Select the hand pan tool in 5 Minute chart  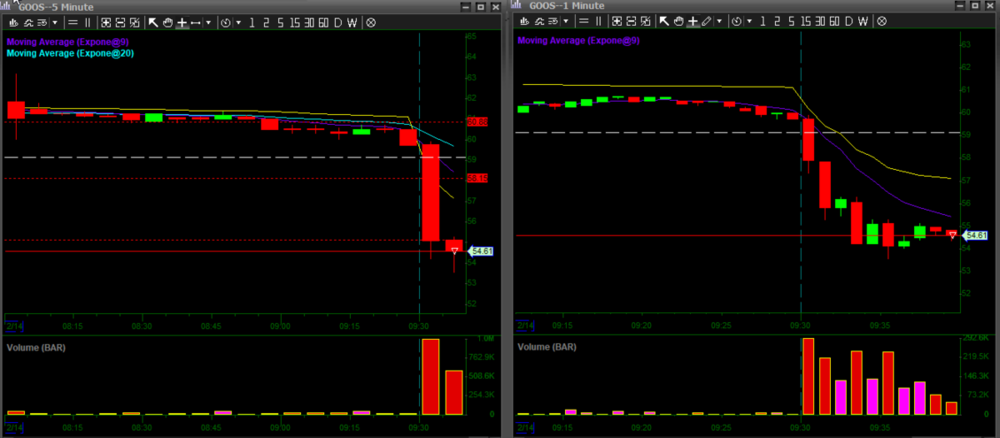[x=167, y=21]
